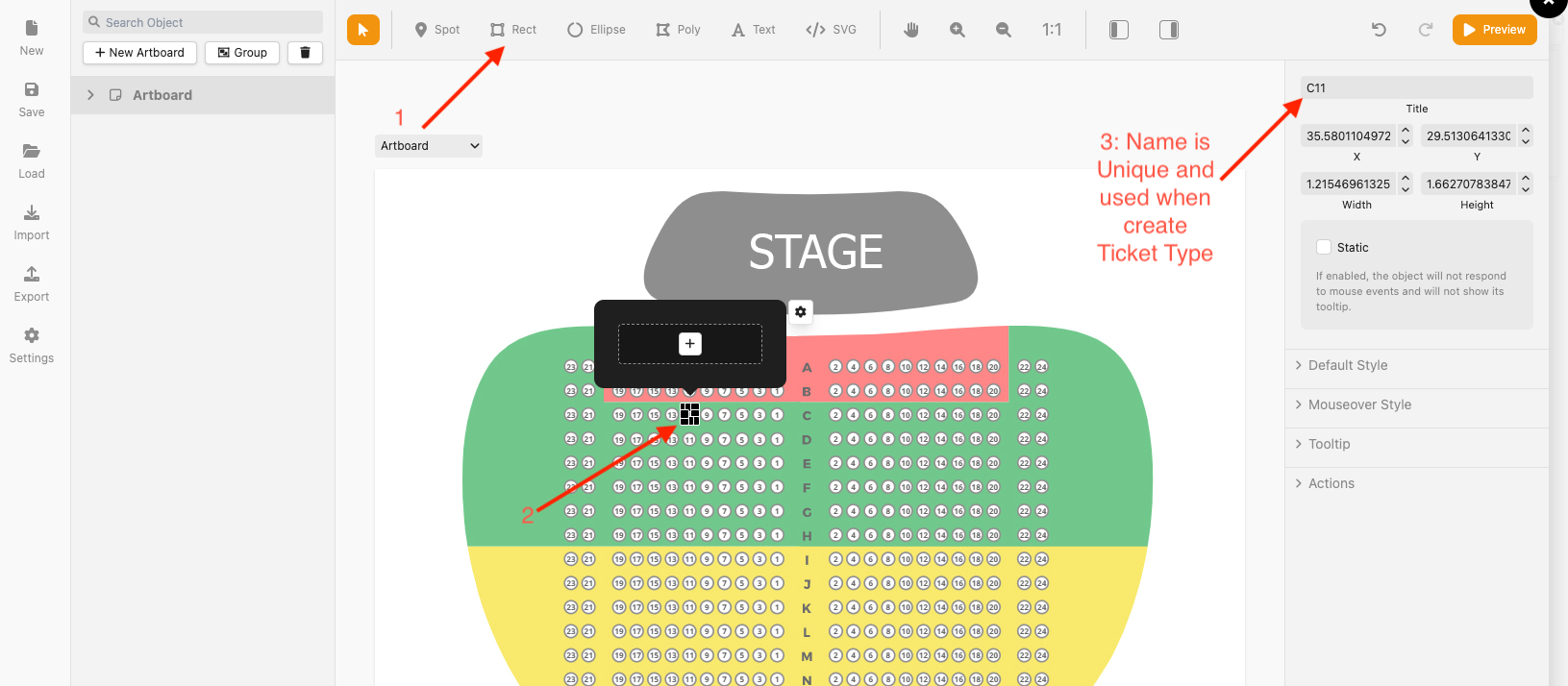This screenshot has width=1568, height=686.
Task: Click the New Artboard button
Action: (139, 53)
